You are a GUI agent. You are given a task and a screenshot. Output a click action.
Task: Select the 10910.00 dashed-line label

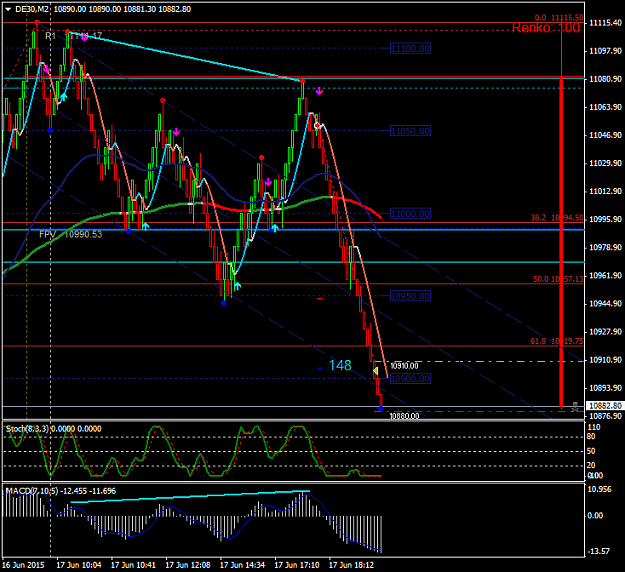pos(404,366)
